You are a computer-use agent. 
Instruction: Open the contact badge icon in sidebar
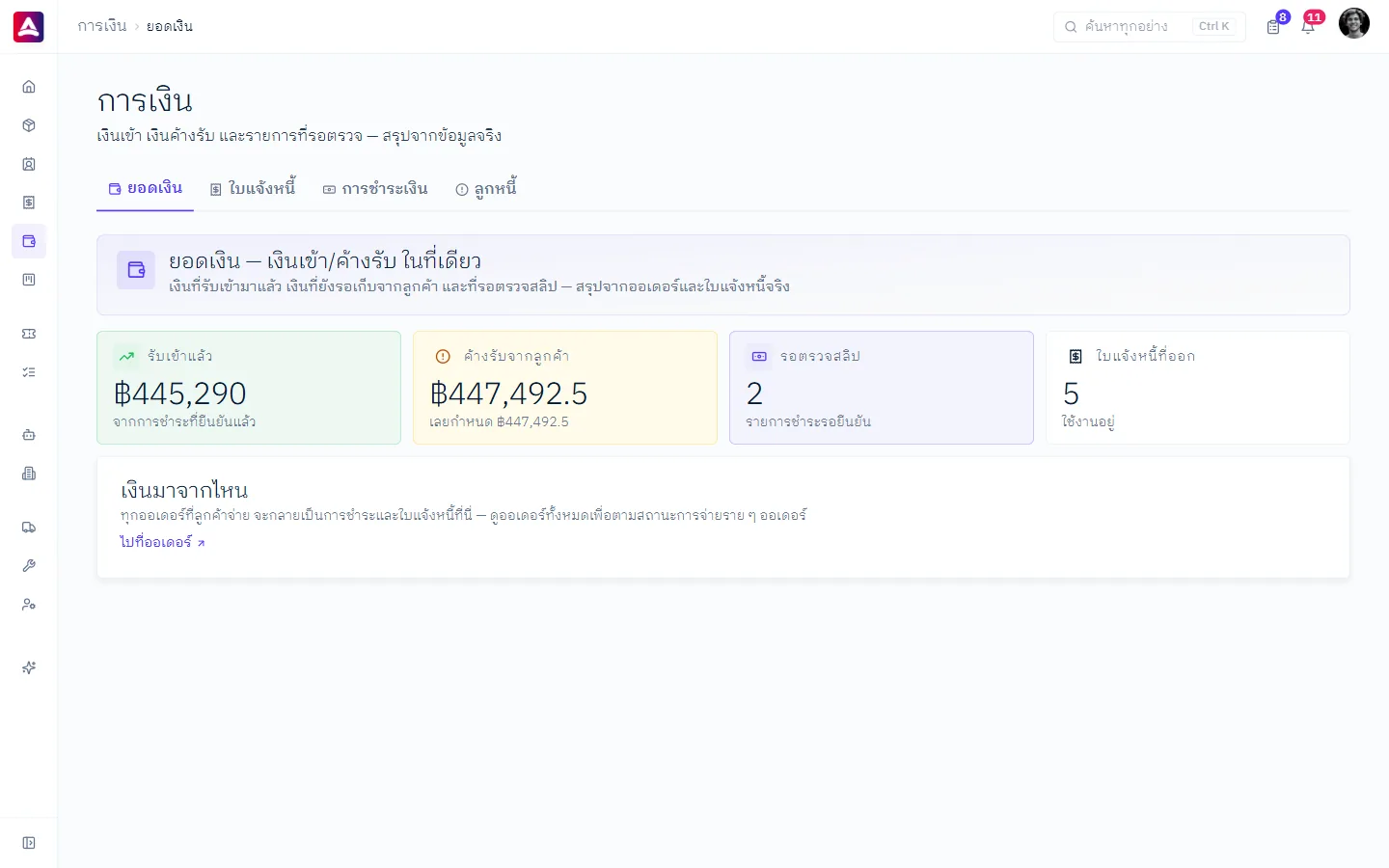pos(29,164)
